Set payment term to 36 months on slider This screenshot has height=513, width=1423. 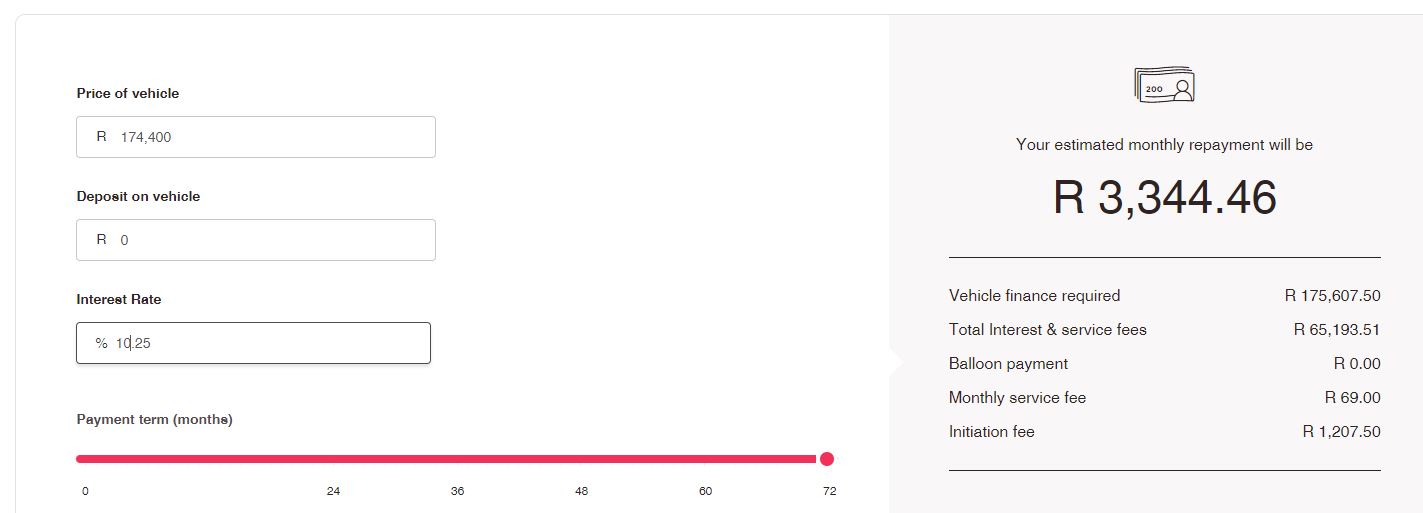pyautogui.click(x=457, y=459)
